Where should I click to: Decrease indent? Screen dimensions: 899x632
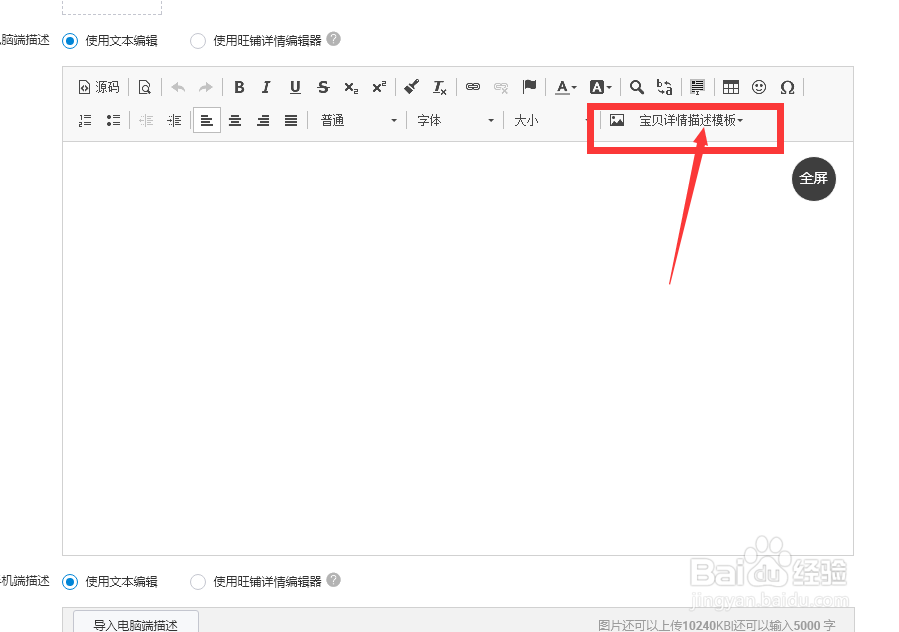[146, 120]
